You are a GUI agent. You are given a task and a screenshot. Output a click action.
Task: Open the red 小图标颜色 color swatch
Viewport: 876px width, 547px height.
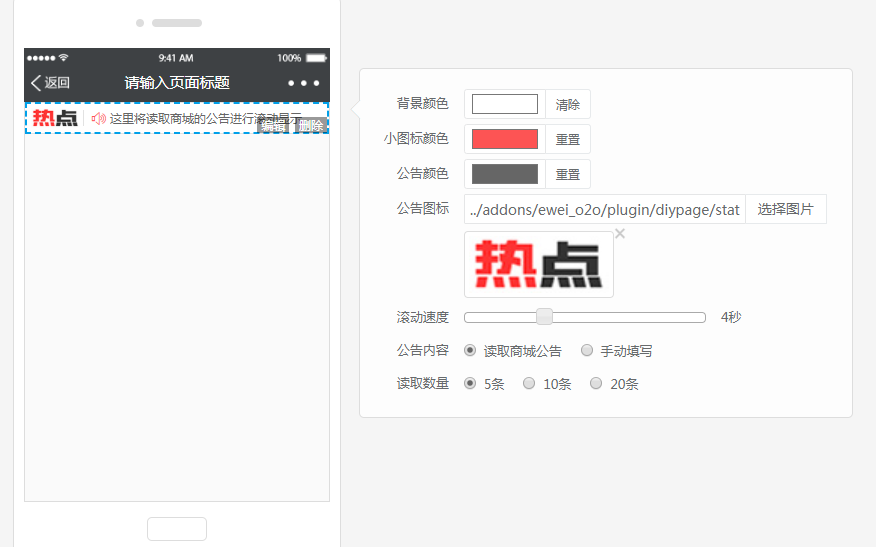(x=505, y=139)
